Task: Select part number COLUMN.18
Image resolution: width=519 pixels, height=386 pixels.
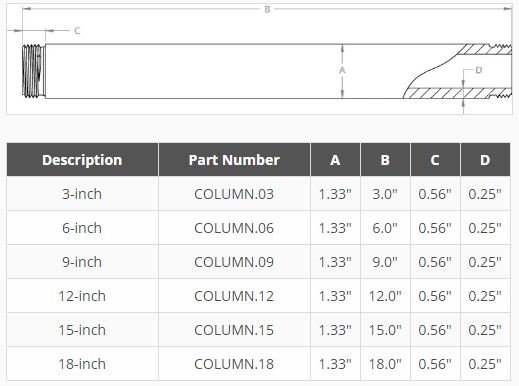Action: tap(234, 364)
